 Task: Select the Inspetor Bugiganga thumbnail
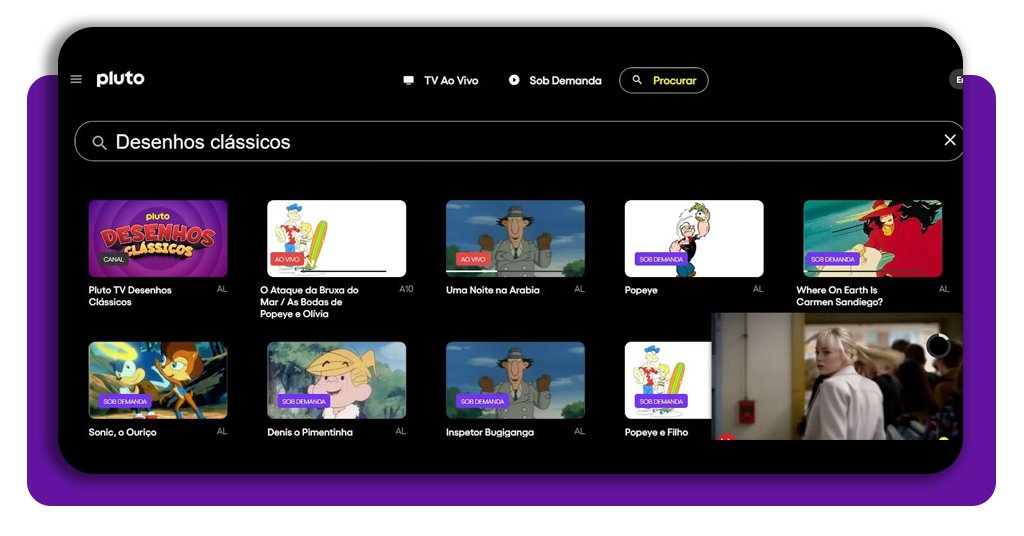point(515,380)
